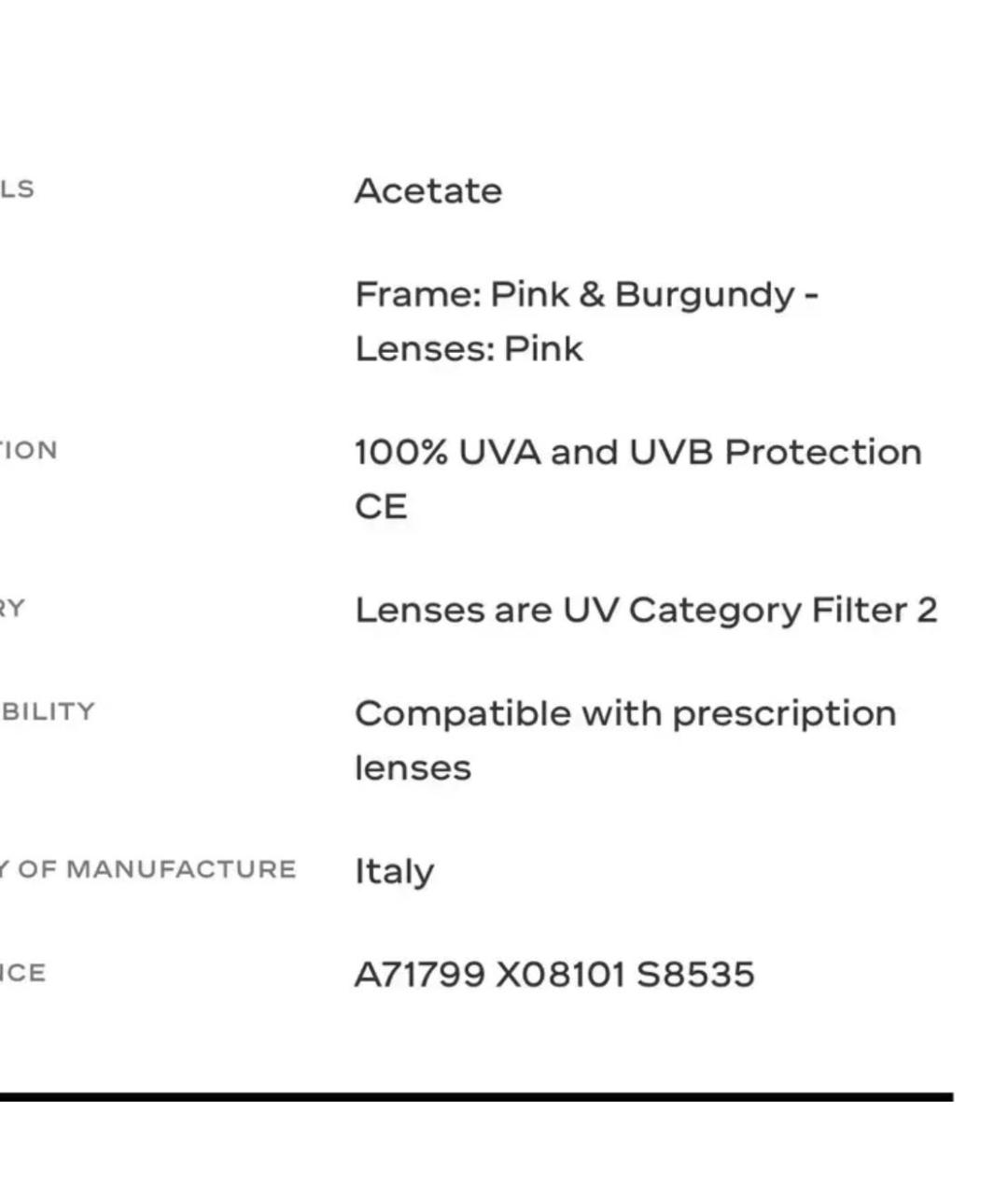Click the 'Lenses: Pink' line

click(469, 348)
